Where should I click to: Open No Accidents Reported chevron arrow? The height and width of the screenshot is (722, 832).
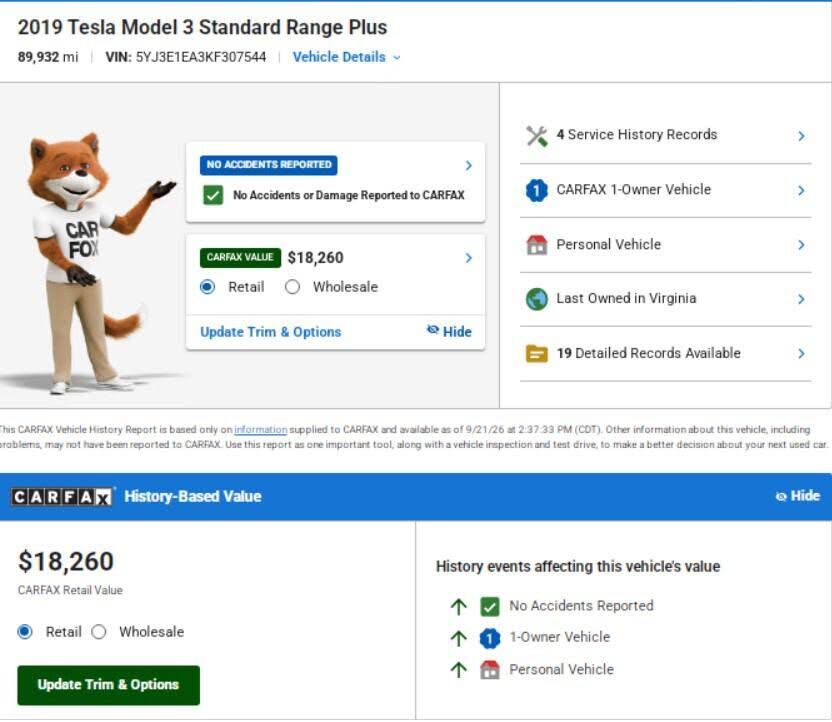point(468,166)
